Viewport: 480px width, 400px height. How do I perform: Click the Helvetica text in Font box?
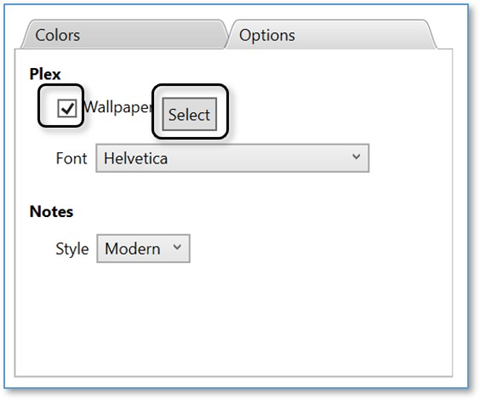pos(136,158)
